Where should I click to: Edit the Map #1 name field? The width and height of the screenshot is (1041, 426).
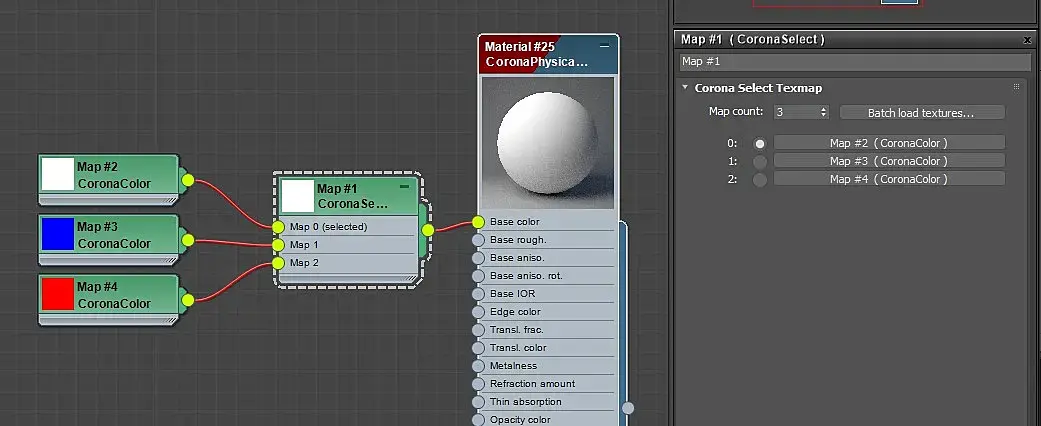tap(856, 62)
